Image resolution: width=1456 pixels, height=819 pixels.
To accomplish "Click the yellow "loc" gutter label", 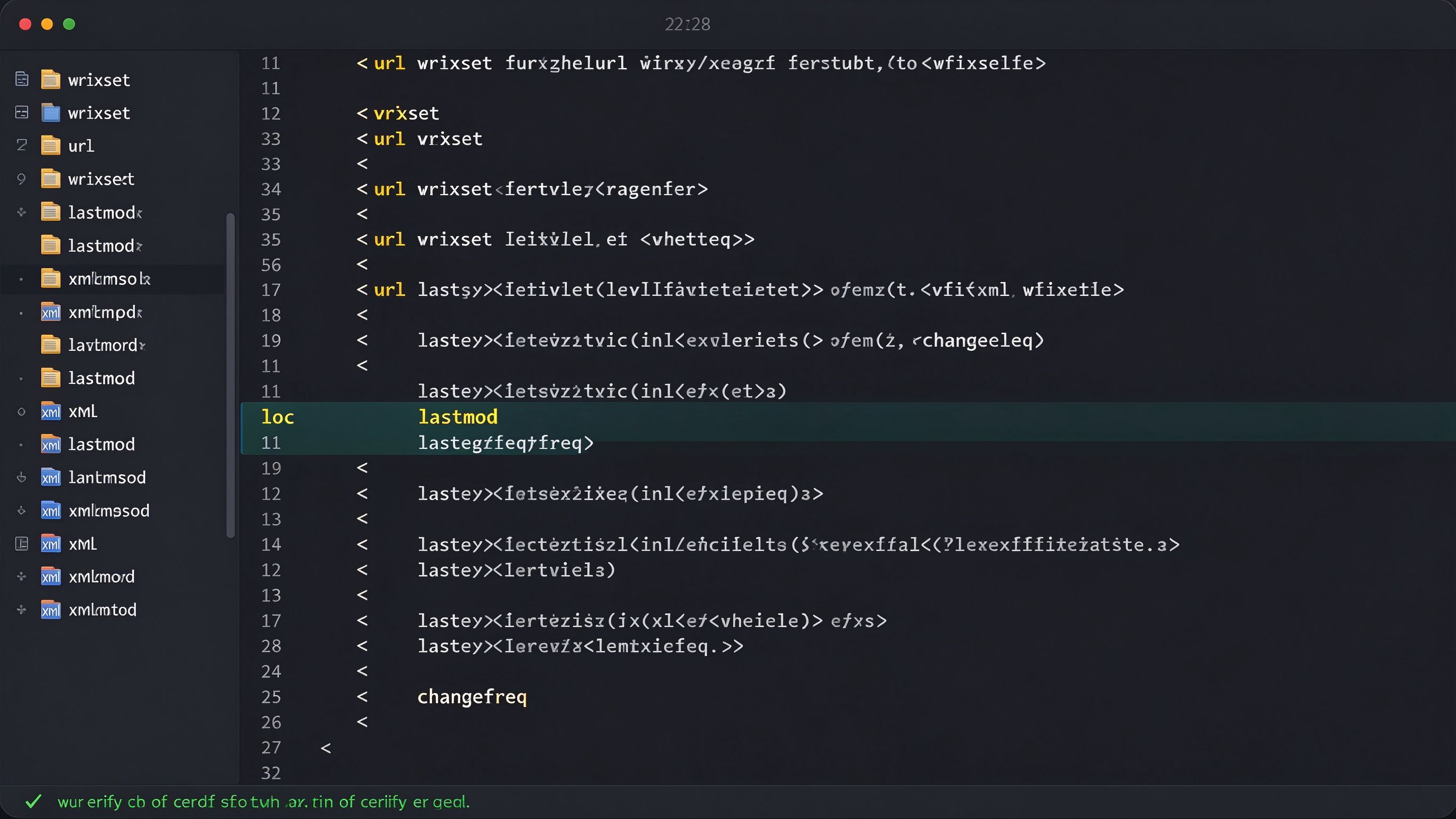I will (x=277, y=417).
